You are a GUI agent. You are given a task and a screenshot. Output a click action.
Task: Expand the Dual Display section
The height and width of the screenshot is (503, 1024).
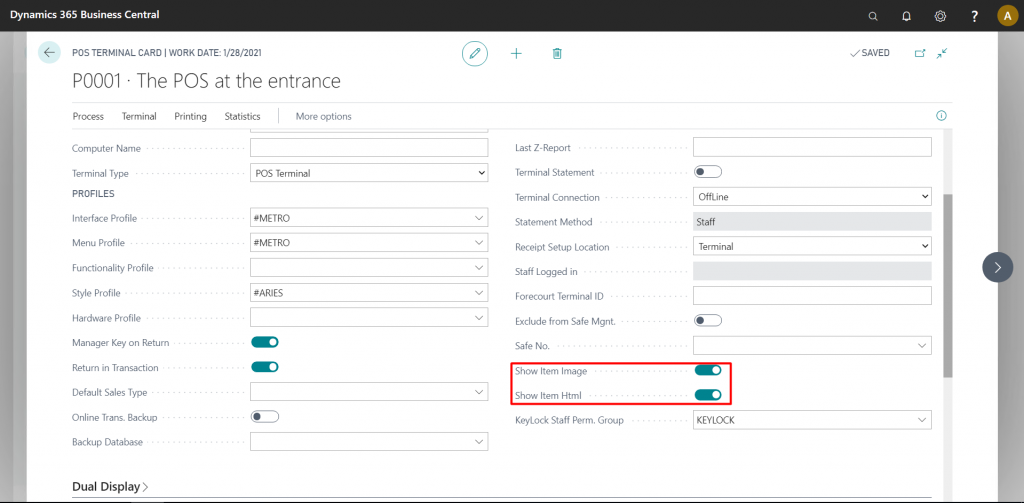coord(110,487)
